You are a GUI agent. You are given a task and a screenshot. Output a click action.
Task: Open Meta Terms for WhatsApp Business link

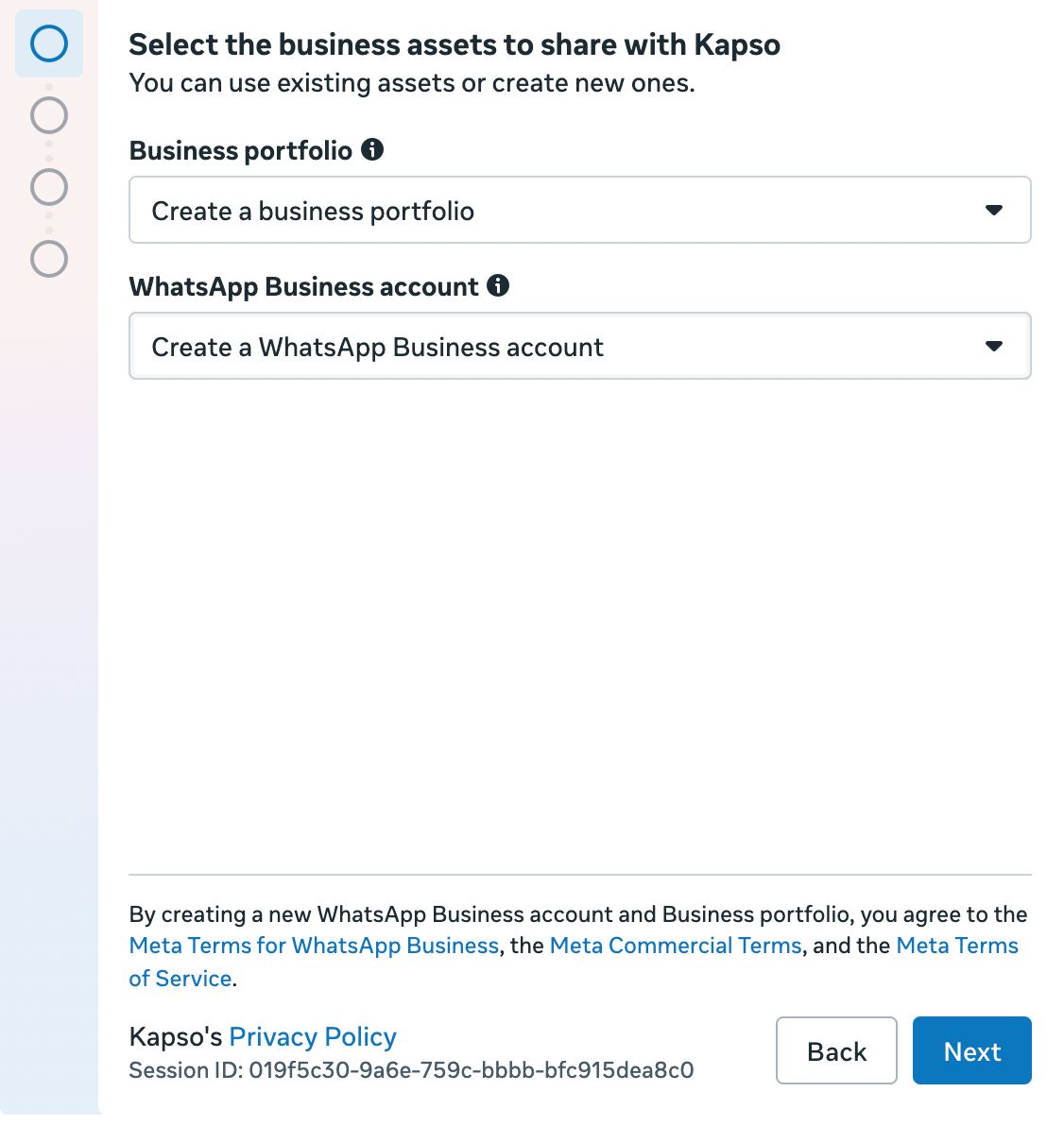pyautogui.click(x=314, y=946)
